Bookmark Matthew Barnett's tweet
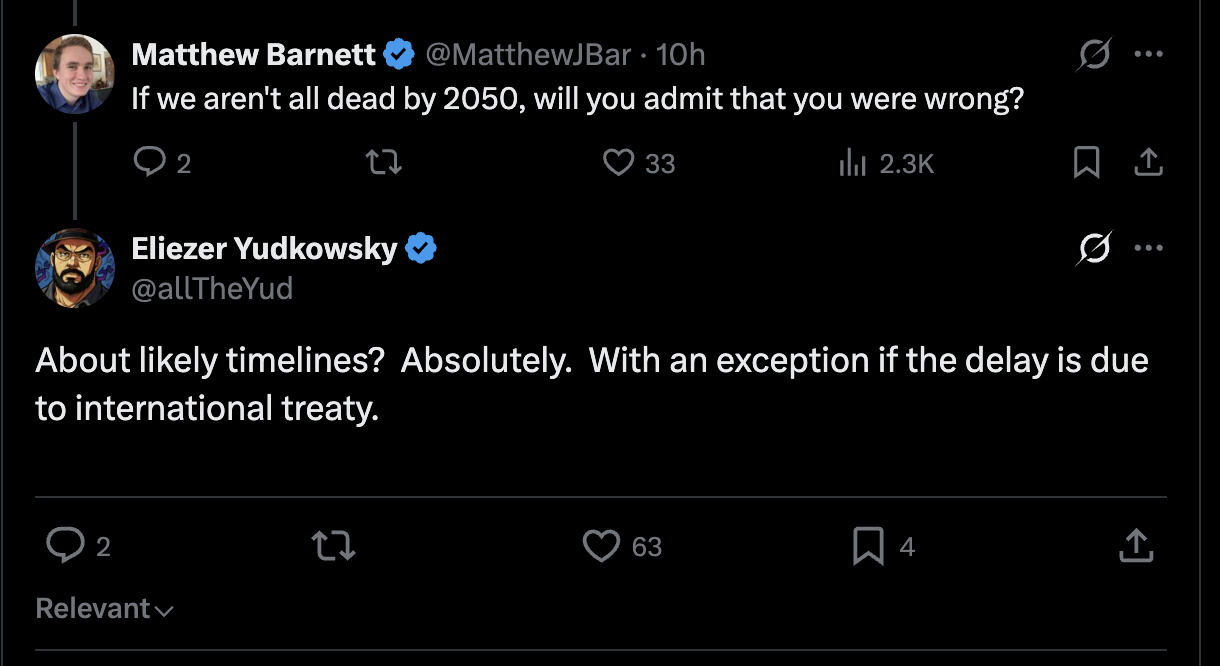This screenshot has width=1220, height=666. point(1085,162)
